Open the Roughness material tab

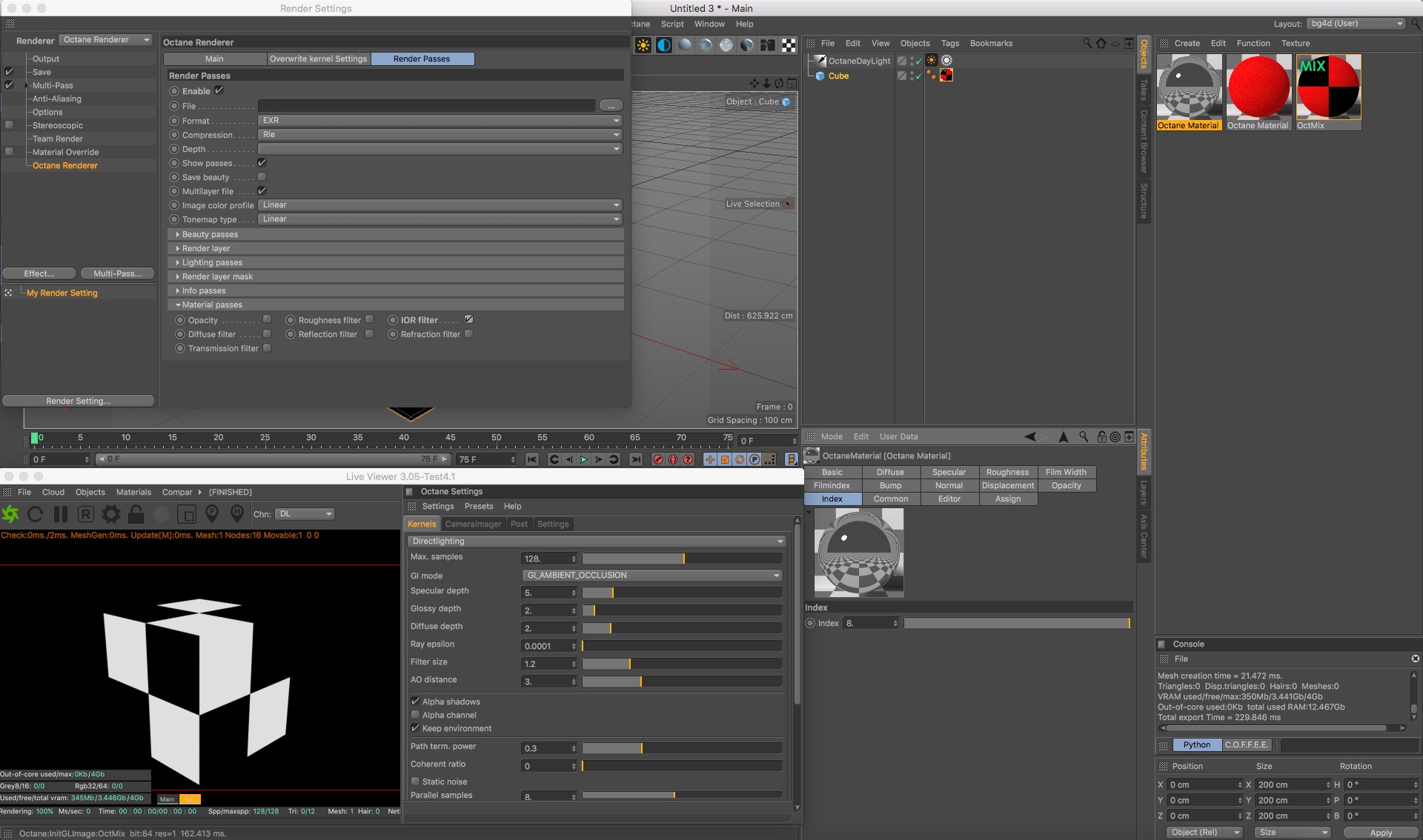pyautogui.click(x=1007, y=472)
